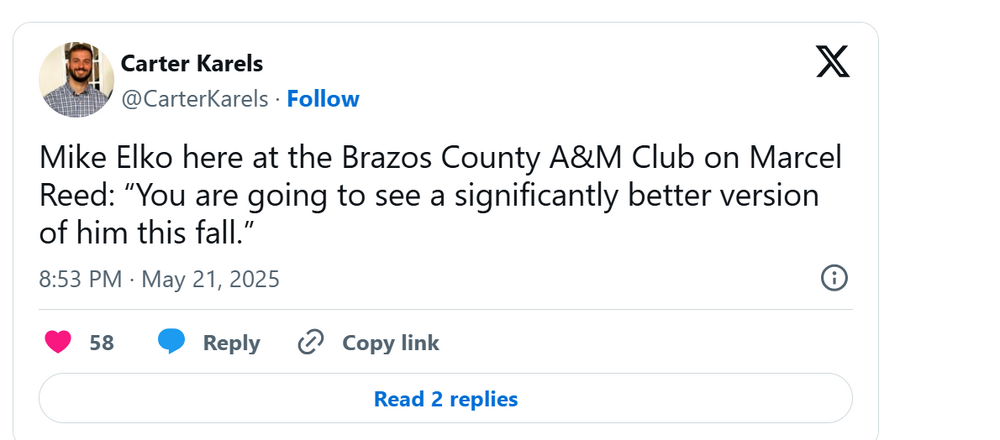Viewport: 1000px width, 440px height.
Task: Click the circled info icon
Action: [833, 278]
